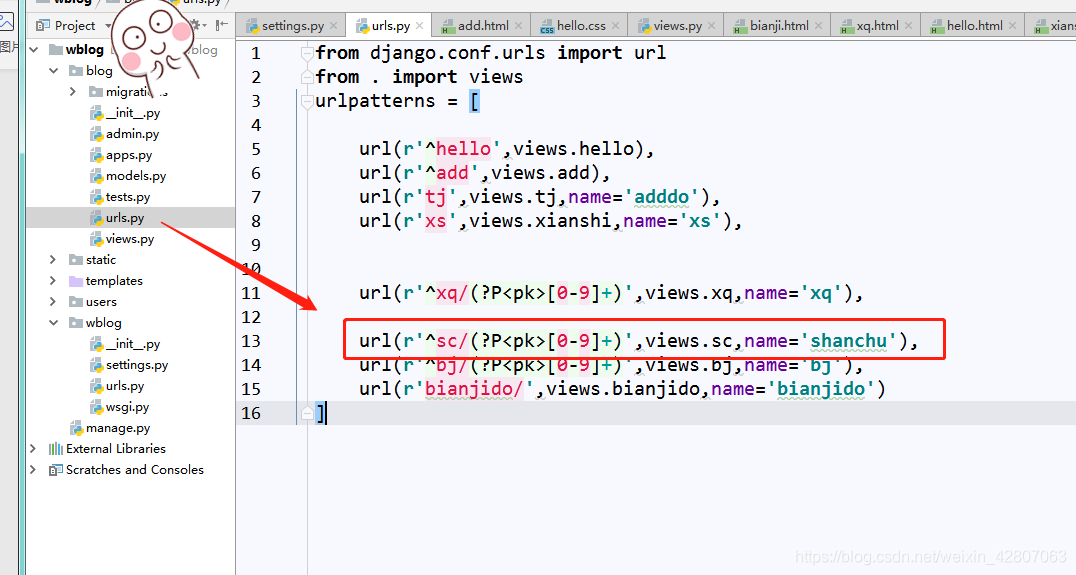The width and height of the screenshot is (1076, 575).
Task: Place cursor on views.hello in line 5
Action: 574,149
